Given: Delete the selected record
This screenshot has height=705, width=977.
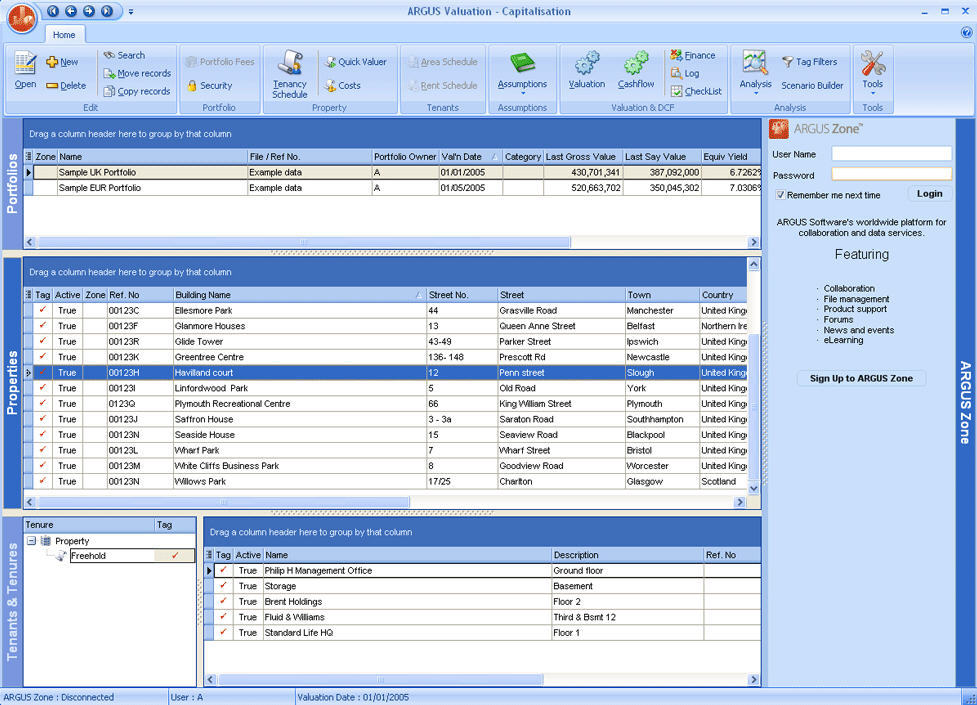Looking at the screenshot, I should (x=66, y=85).
